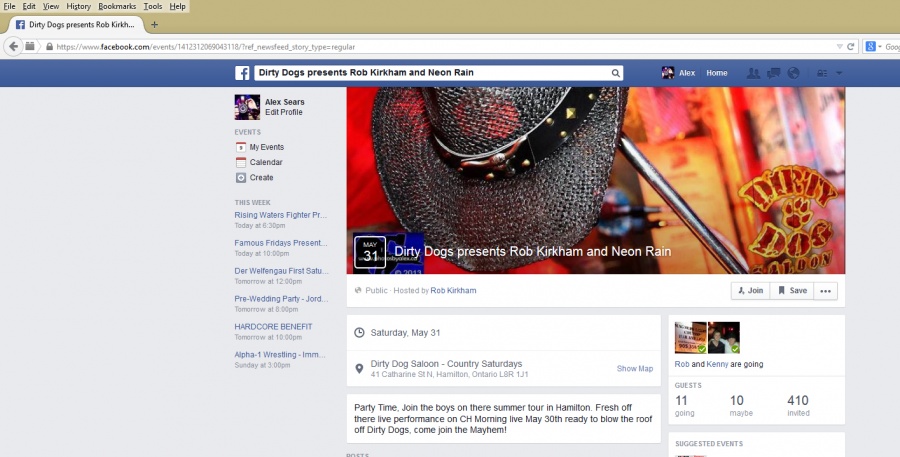Open a new browser tab
Viewport: 900px width, 457px height.
click(154, 25)
